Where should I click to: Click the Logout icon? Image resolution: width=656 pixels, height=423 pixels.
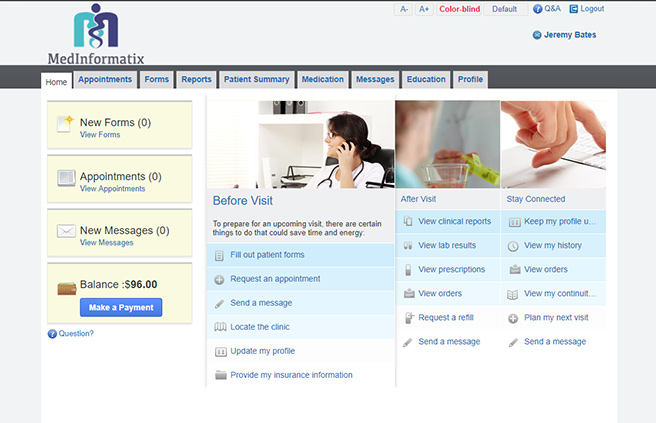574,9
